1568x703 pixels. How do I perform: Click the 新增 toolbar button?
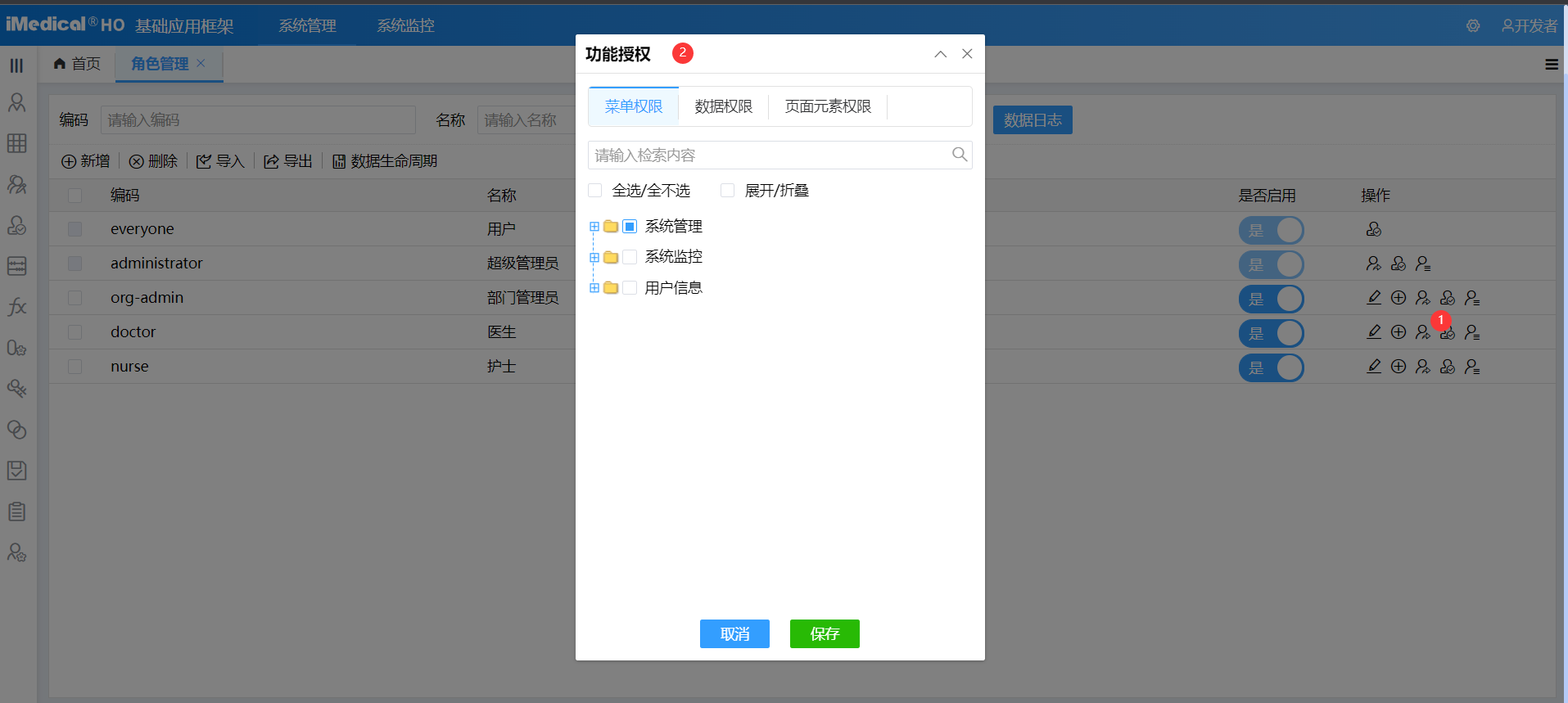coord(86,161)
